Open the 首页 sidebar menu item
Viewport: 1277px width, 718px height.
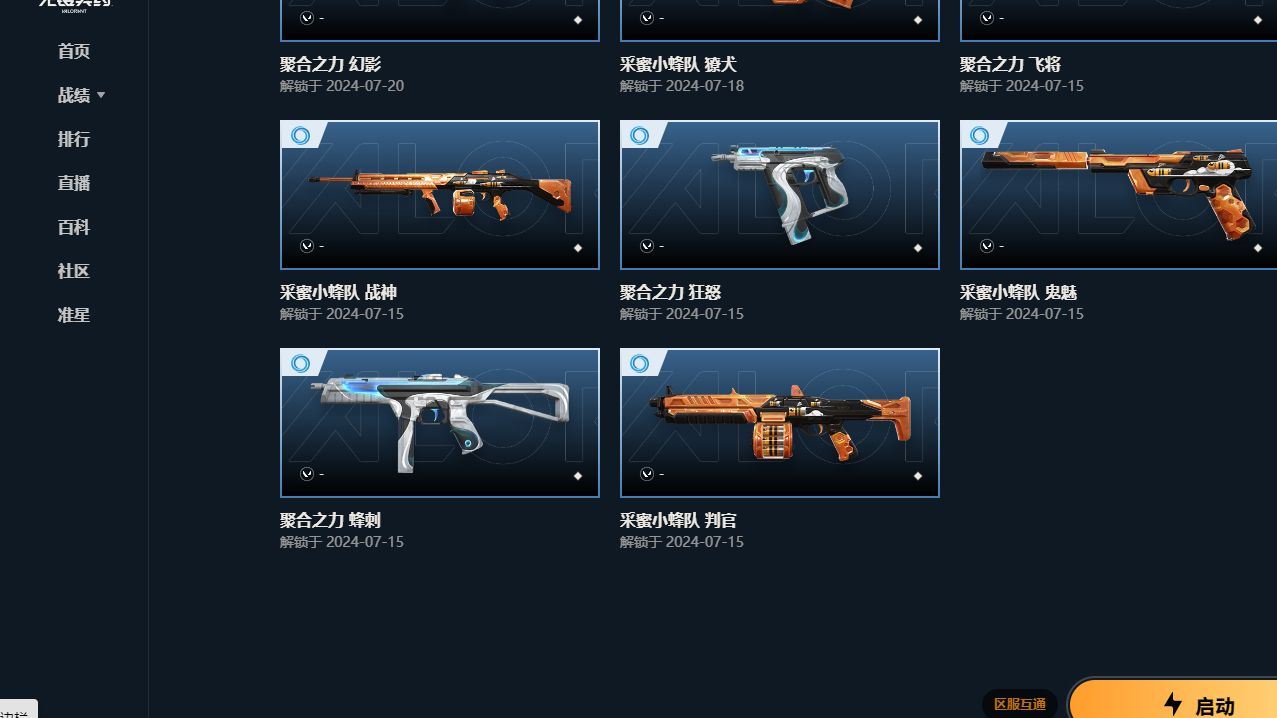(x=74, y=51)
